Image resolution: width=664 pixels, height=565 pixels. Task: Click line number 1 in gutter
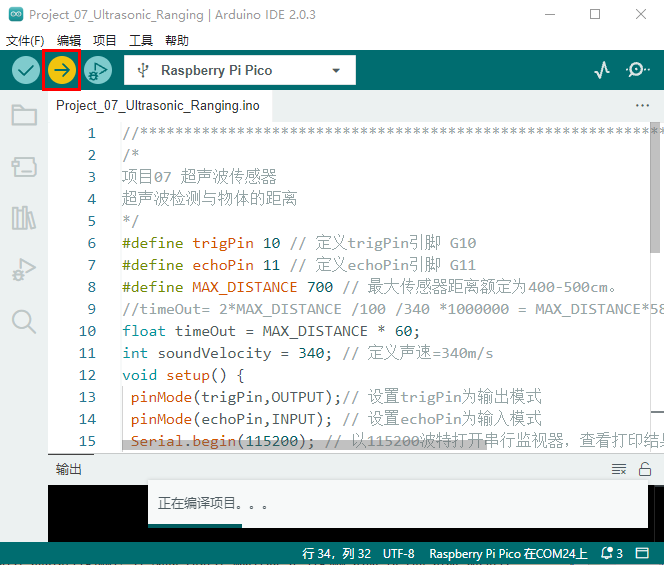click(x=91, y=133)
